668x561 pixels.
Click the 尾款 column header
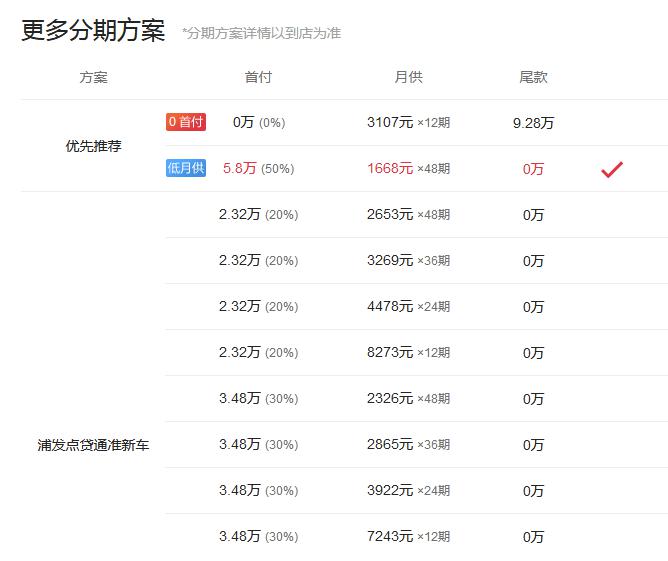(x=533, y=77)
